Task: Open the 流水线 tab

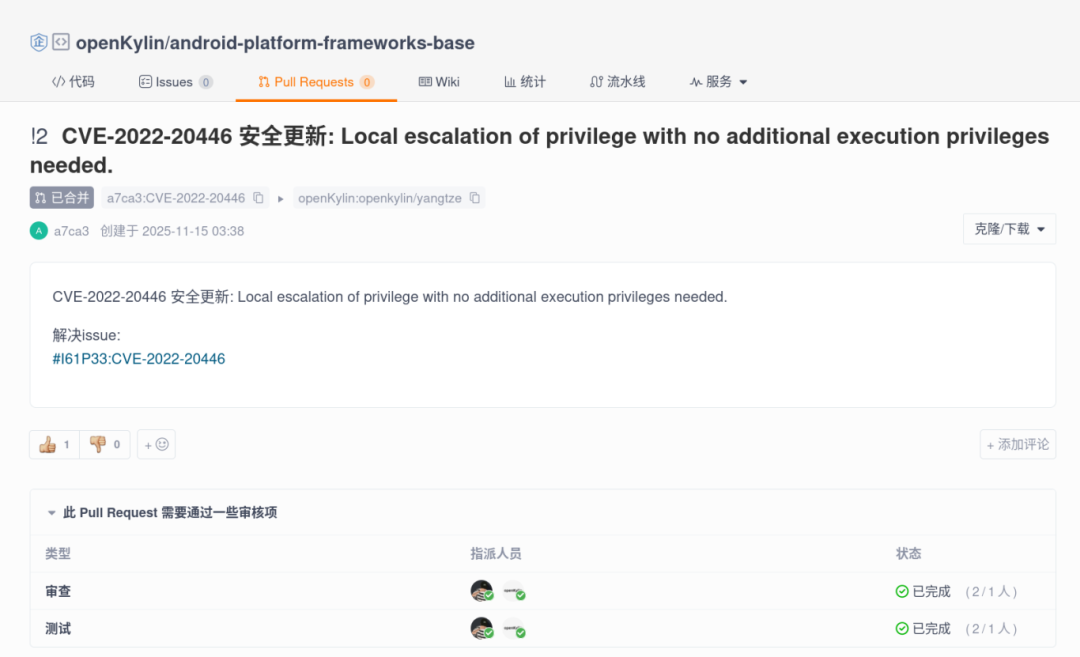Action: pos(618,82)
